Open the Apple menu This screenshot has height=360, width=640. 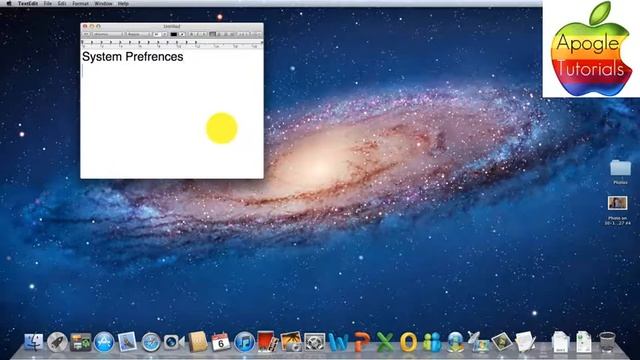pyautogui.click(x=9, y=4)
